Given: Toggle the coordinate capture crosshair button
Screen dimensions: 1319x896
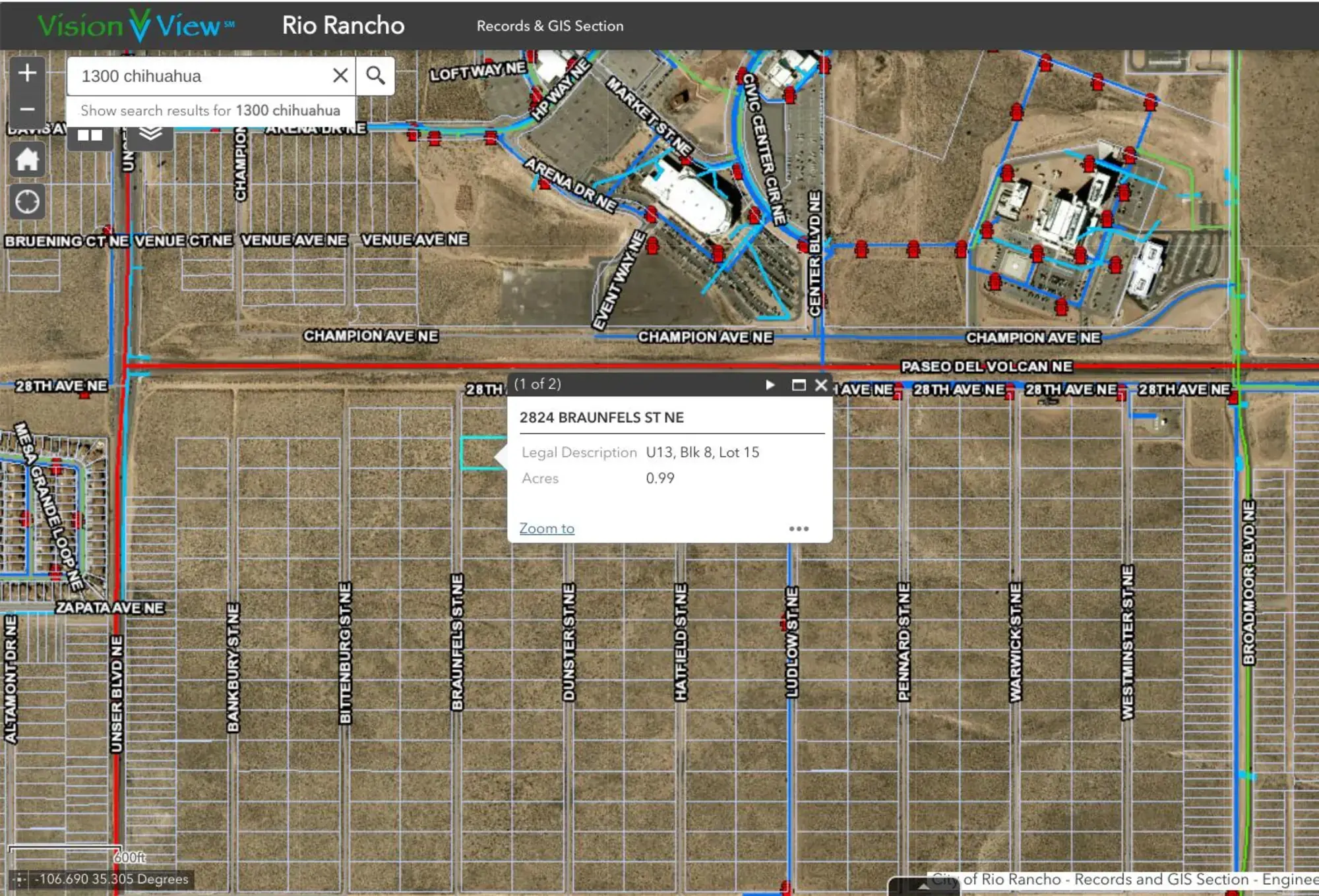Looking at the screenshot, I should (20, 879).
